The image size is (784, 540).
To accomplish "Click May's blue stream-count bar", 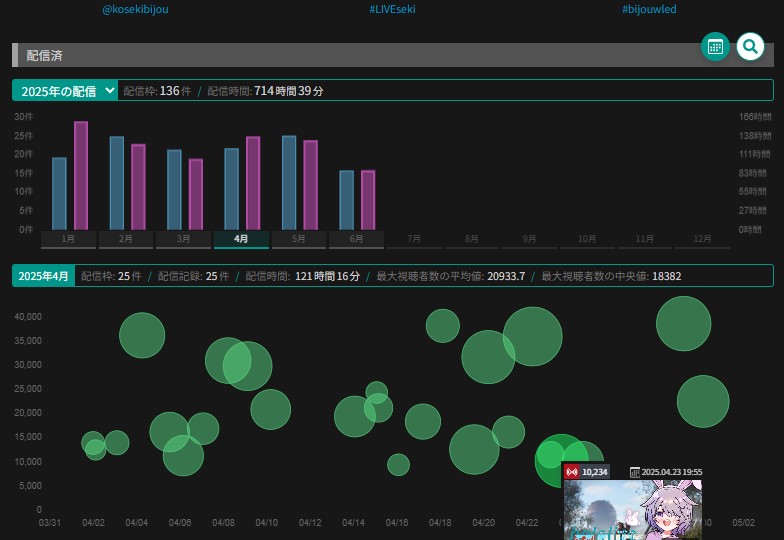I will pos(289,182).
